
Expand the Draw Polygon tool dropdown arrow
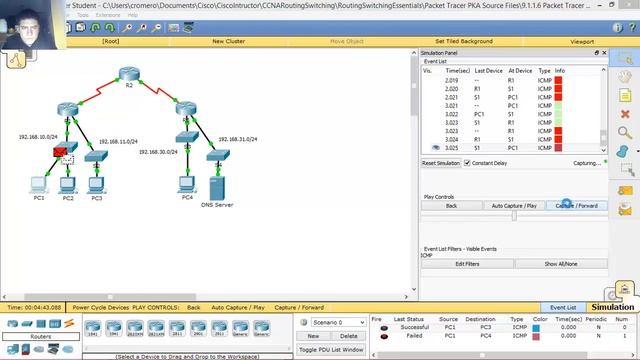coord(638,151)
